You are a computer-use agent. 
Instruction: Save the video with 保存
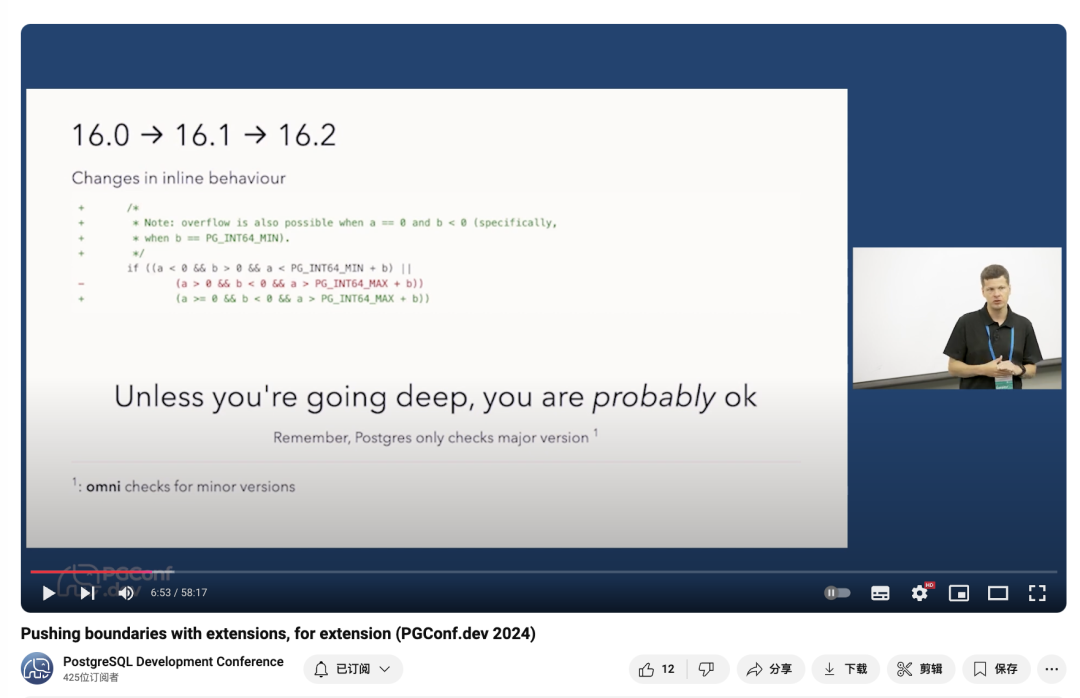[x=996, y=669]
